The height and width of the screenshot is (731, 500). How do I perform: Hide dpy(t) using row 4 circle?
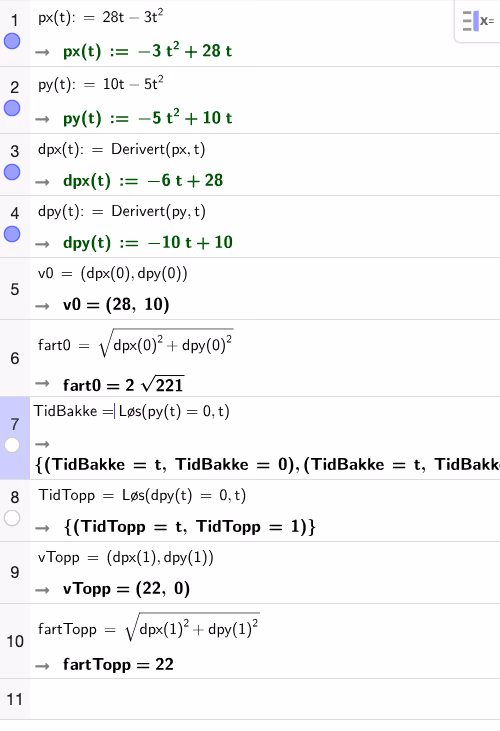(12, 234)
